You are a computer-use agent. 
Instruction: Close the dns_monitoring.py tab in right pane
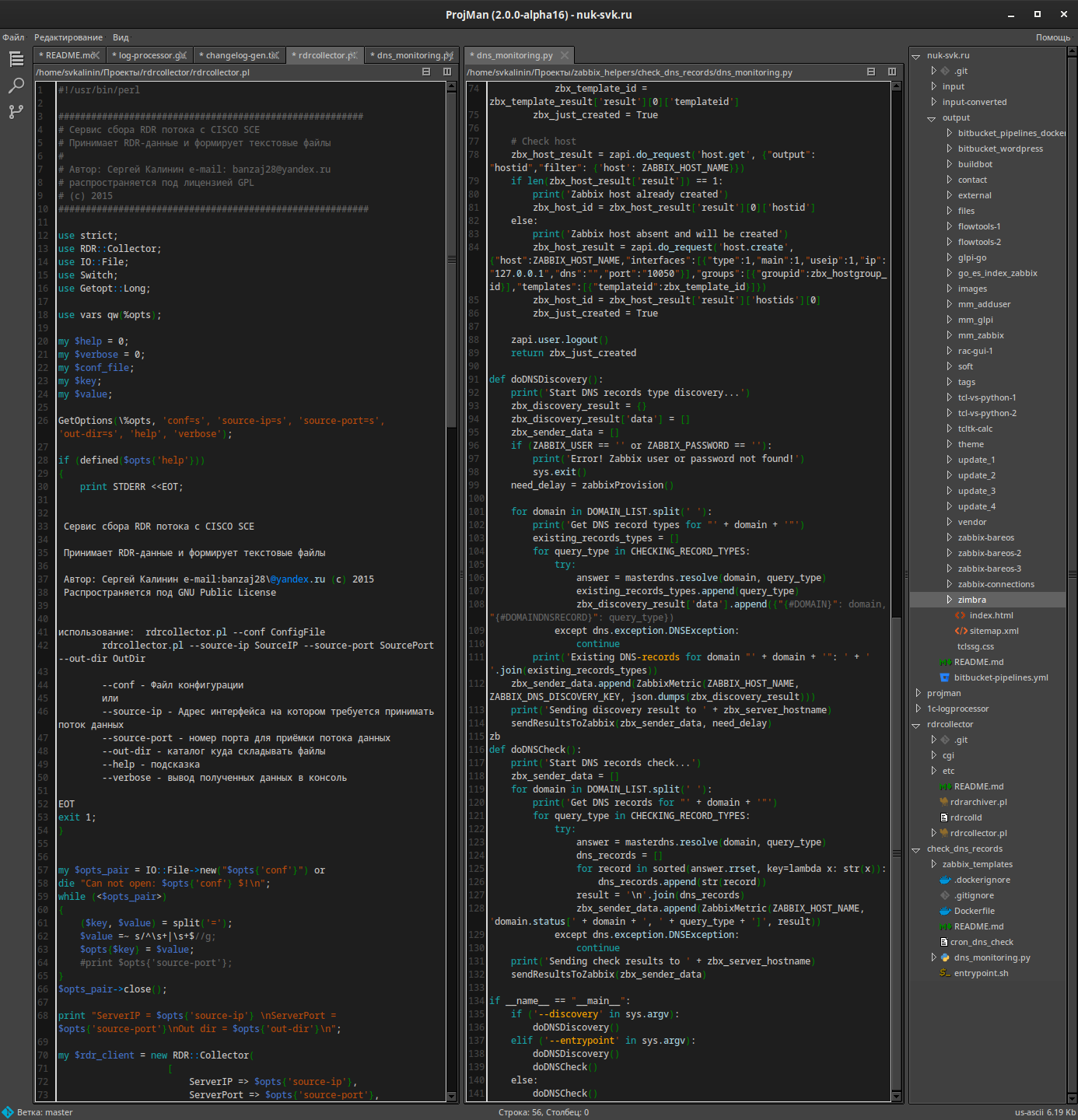pos(565,55)
